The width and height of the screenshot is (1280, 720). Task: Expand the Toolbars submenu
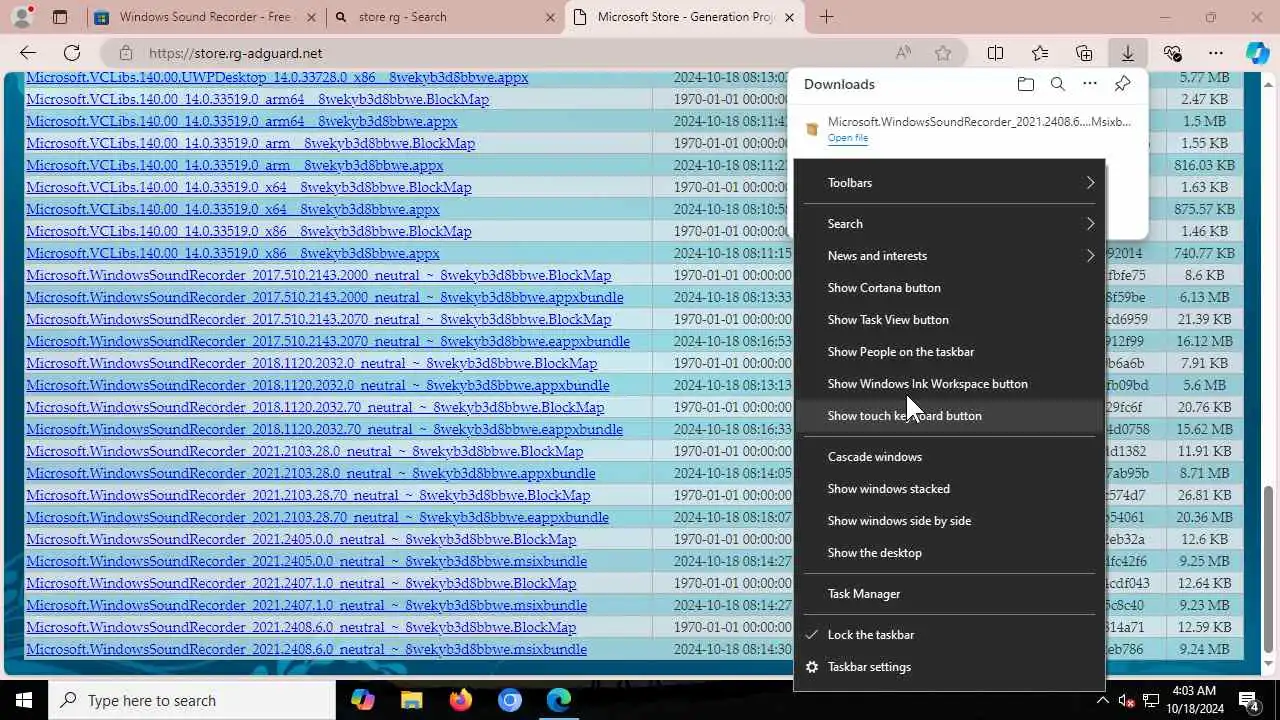click(949, 183)
